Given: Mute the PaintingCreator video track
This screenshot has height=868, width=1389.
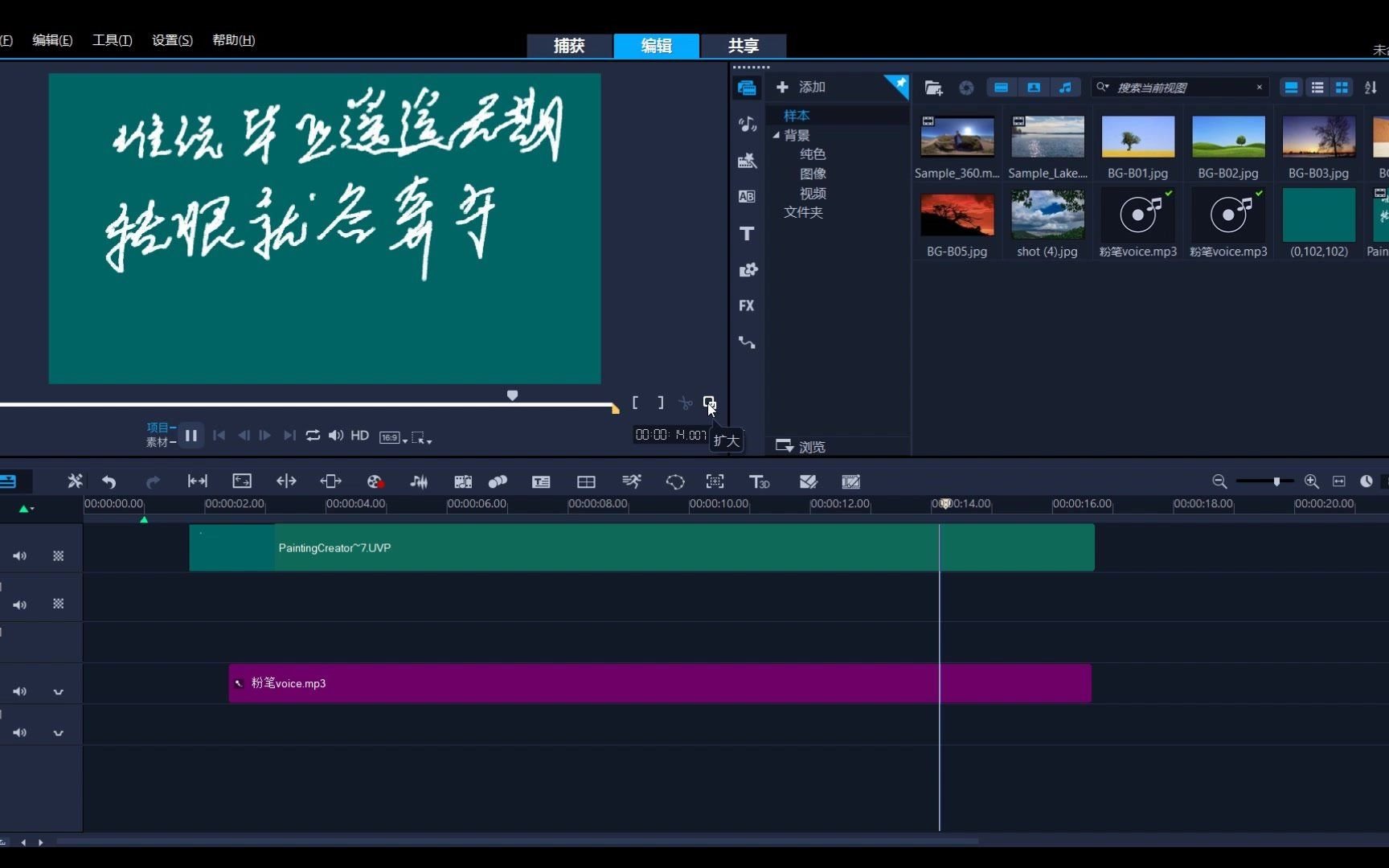Looking at the screenshot, I should 19,556.
